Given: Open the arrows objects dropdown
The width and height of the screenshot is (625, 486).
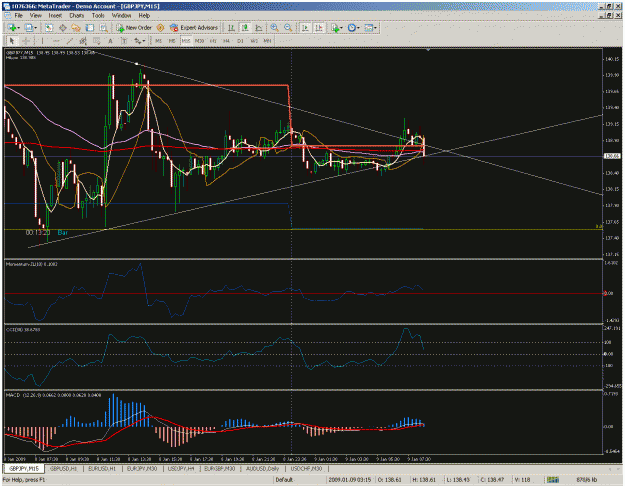Looking at the screenshot, I should click(139, 41).
